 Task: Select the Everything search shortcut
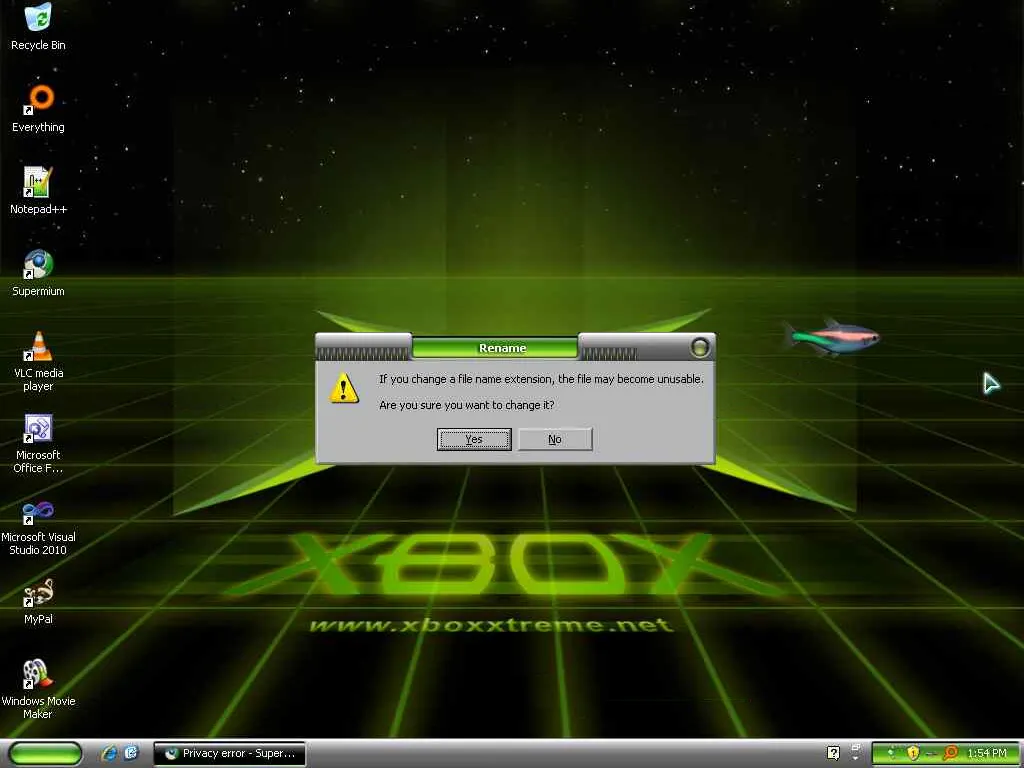[x=38, y=109]
